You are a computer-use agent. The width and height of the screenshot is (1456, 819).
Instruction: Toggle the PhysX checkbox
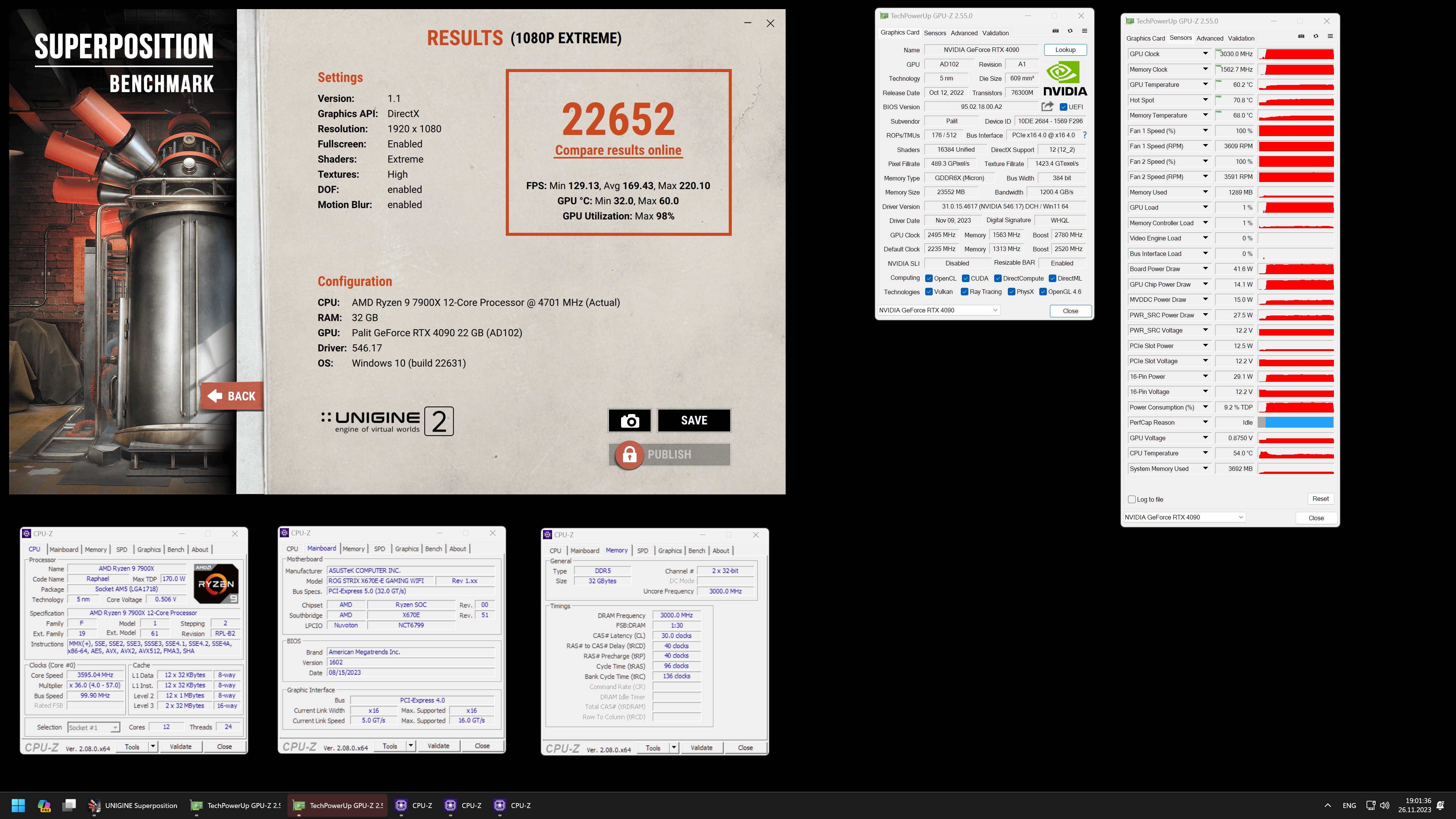coord(1011,292)
